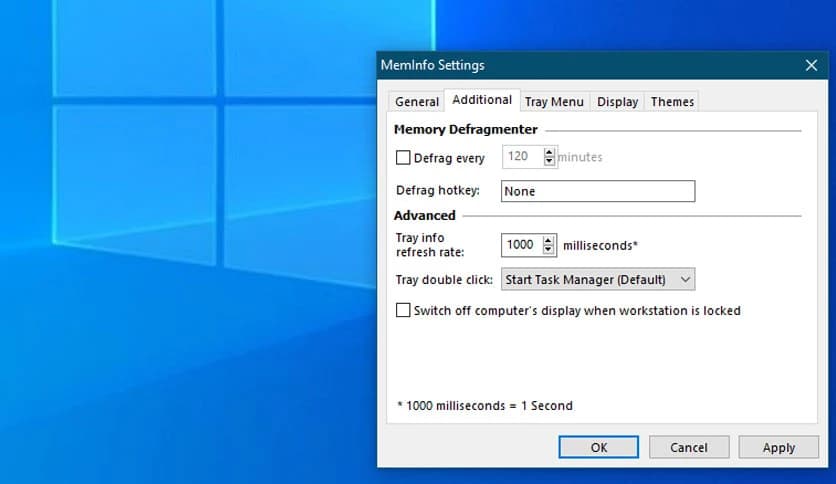Viewport: 836px width, 484px height.
Task: Open the Tray Menu tab
Action: [554, 101]
